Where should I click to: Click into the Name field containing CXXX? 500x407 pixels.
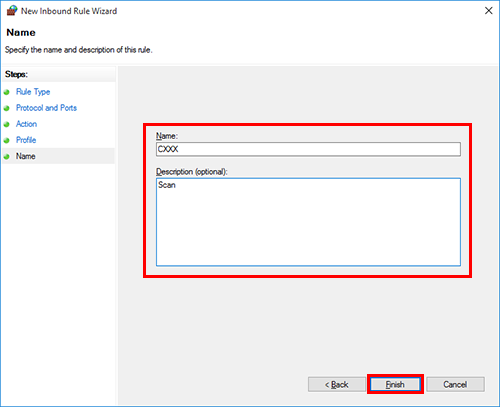(x=308, y=149)
